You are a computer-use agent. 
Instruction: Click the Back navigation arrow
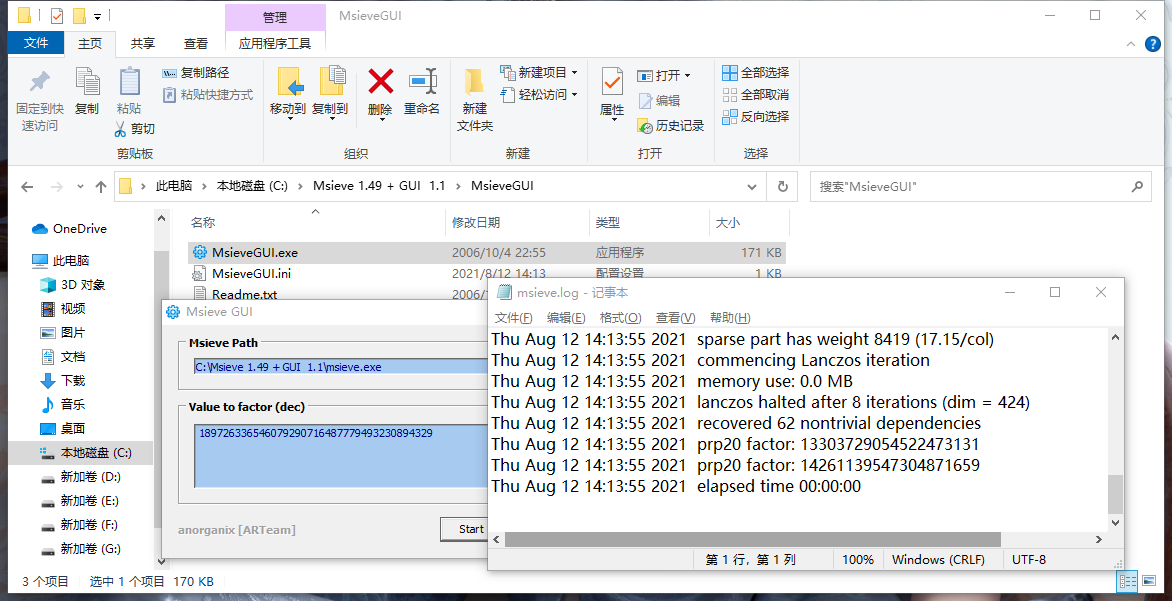pos(28,187)
